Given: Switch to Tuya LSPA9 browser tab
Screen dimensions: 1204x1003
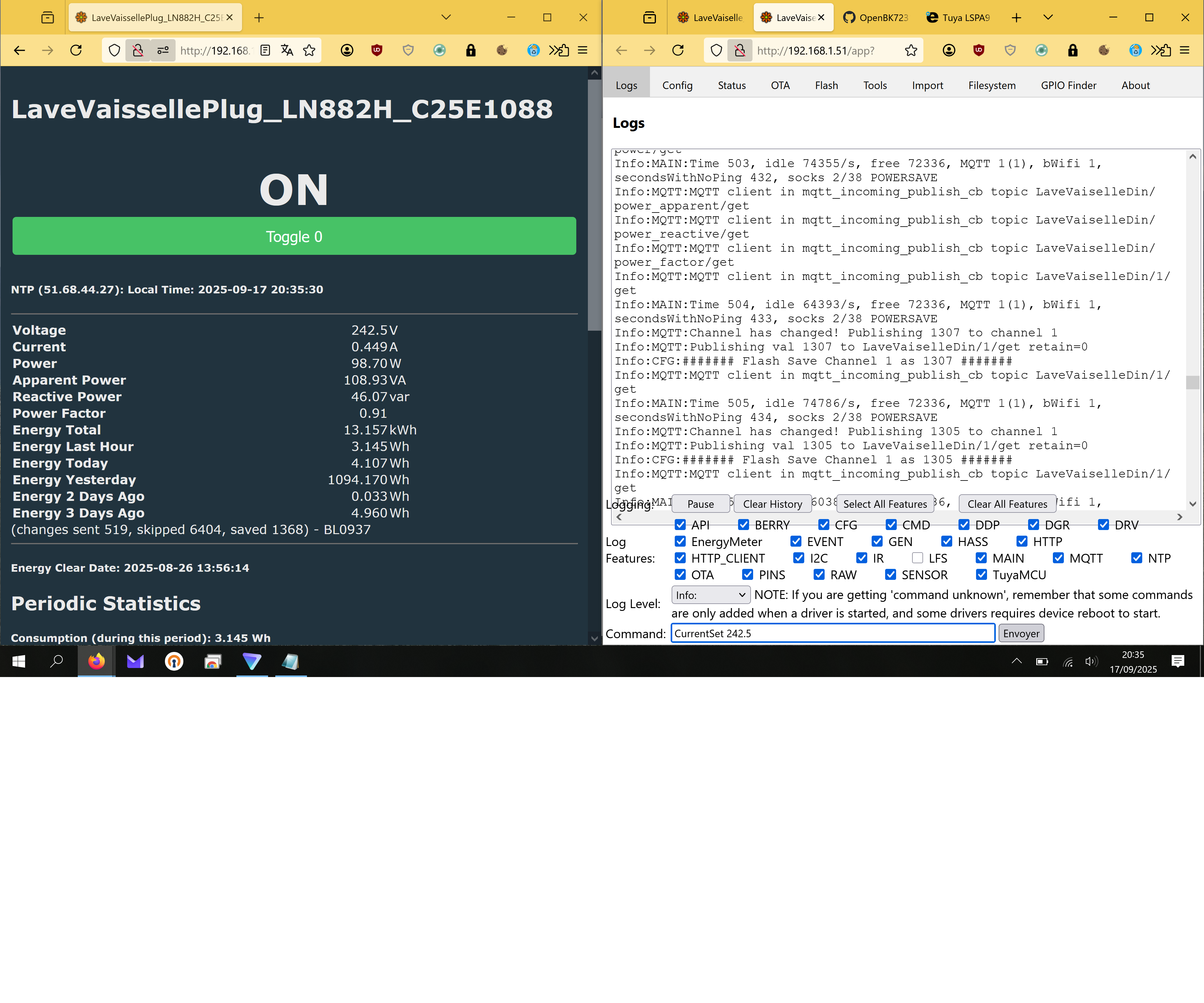Looking at the screenshot, I should (958, 18).
